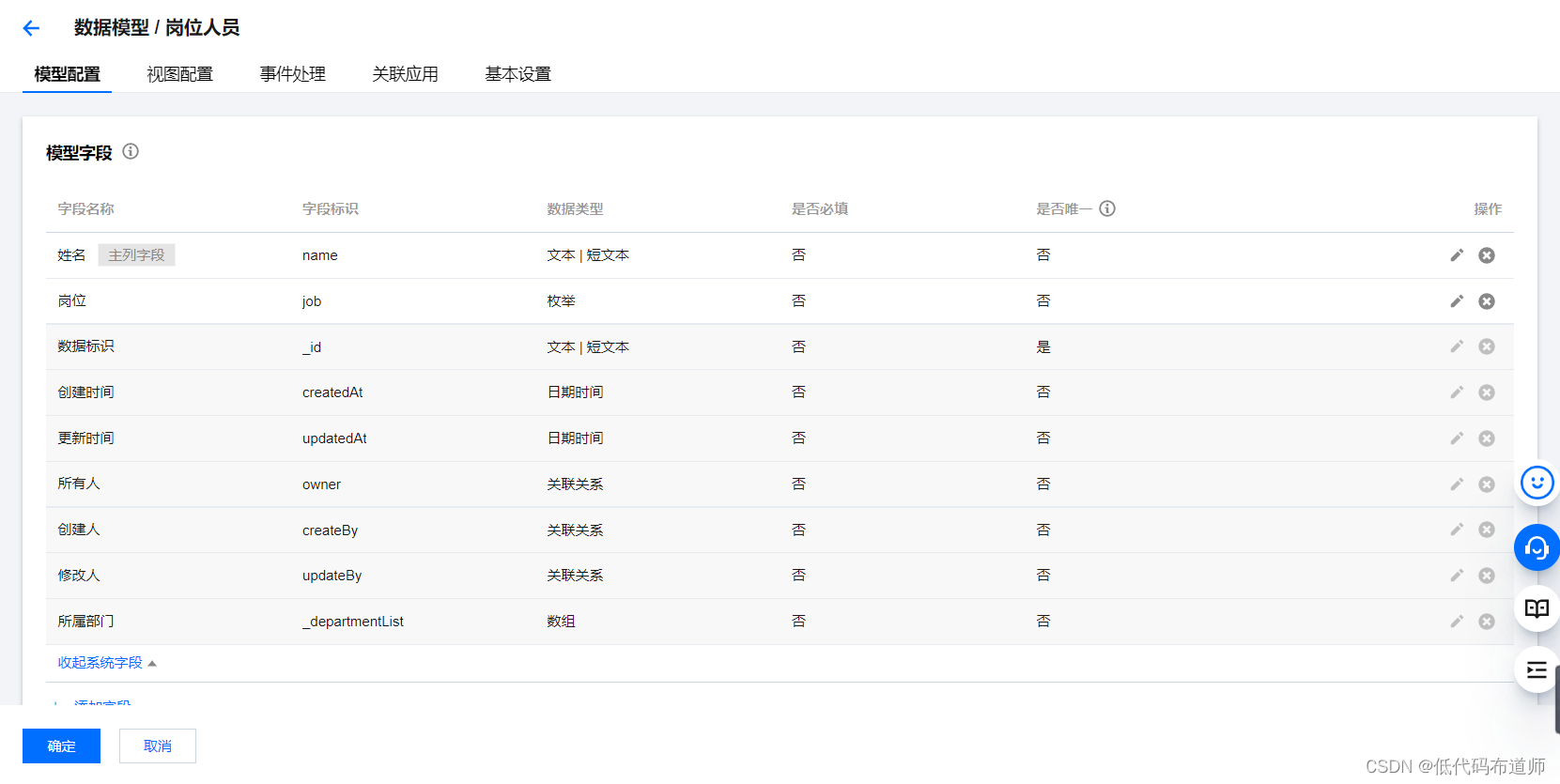Open the smiley feedback floating button

tap(1537, 484)
